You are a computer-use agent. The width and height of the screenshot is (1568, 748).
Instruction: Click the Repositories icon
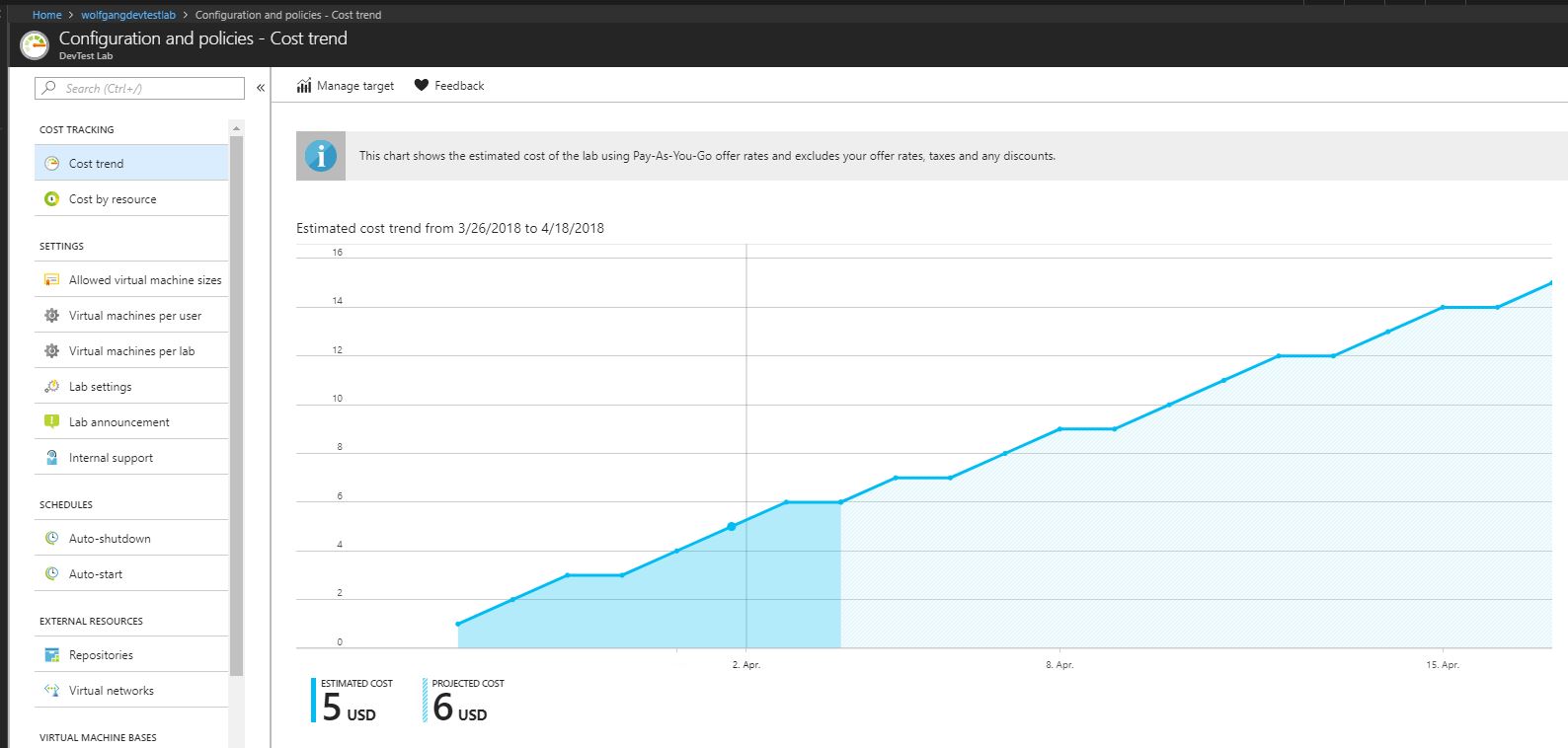click(51, 654)
